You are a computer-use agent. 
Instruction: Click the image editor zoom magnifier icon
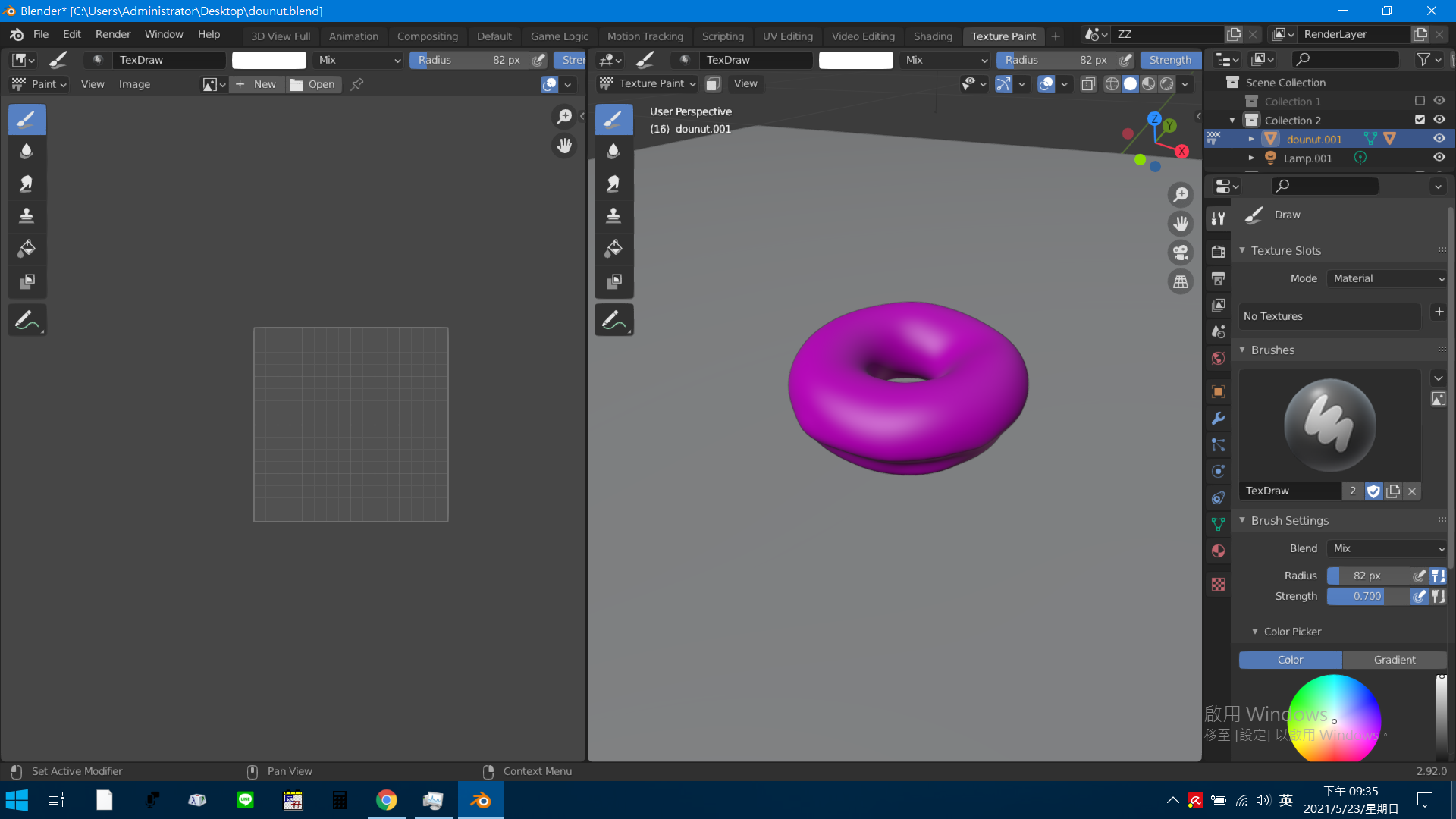564,116
